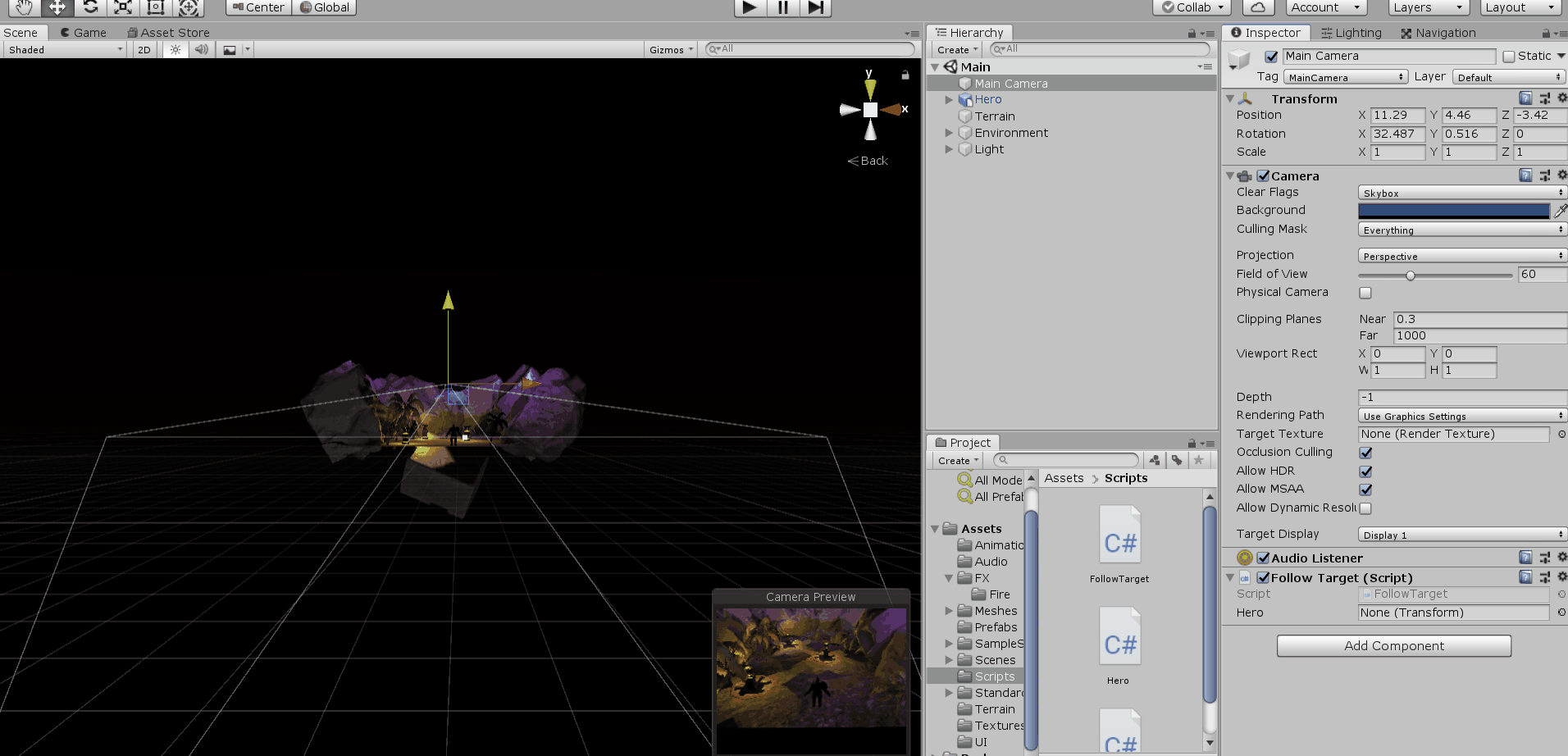
Task: Open the Create menu in the Hierarchy
Action: pos(955,49)
